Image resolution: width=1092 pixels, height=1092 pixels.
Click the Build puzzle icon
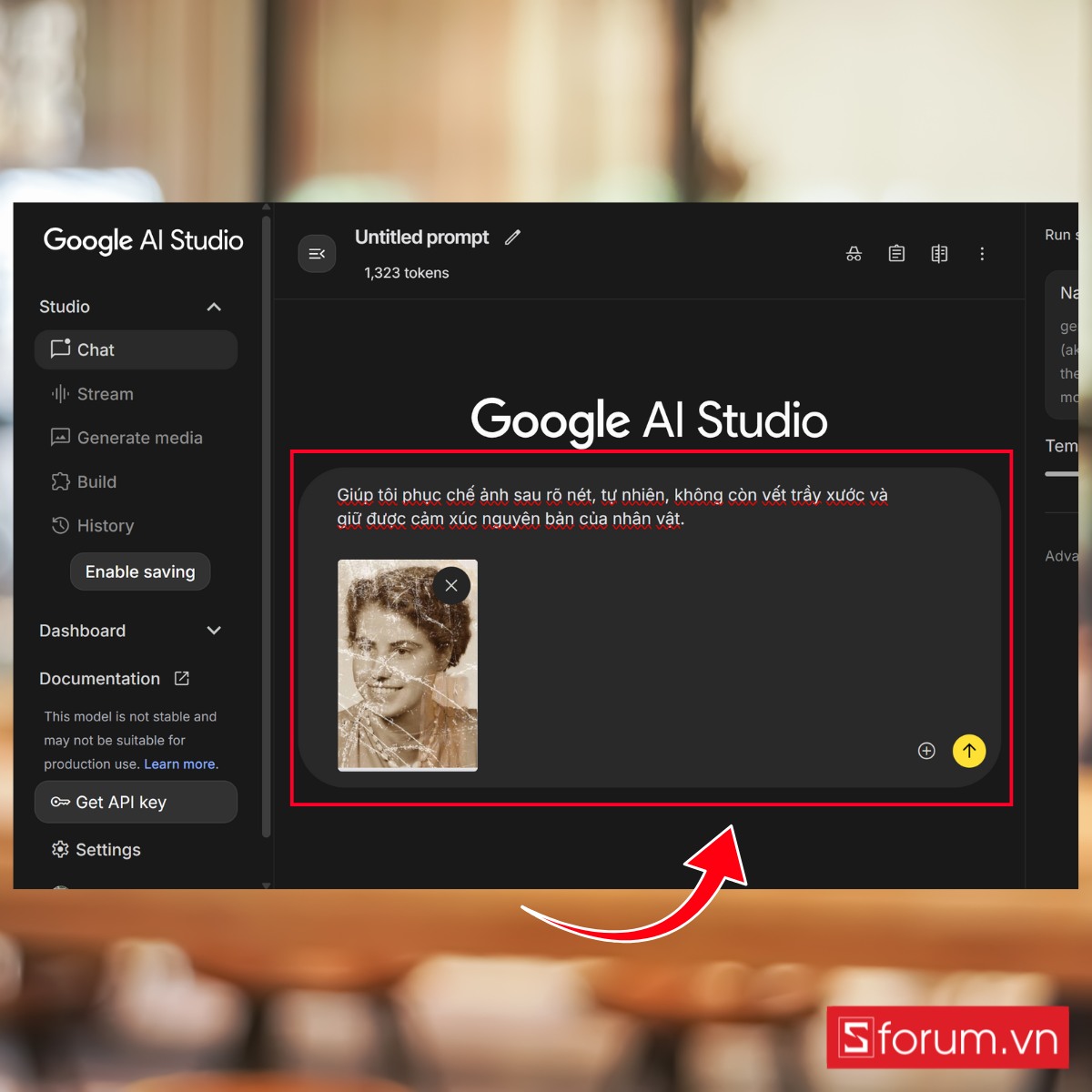[x=60, y=481]
